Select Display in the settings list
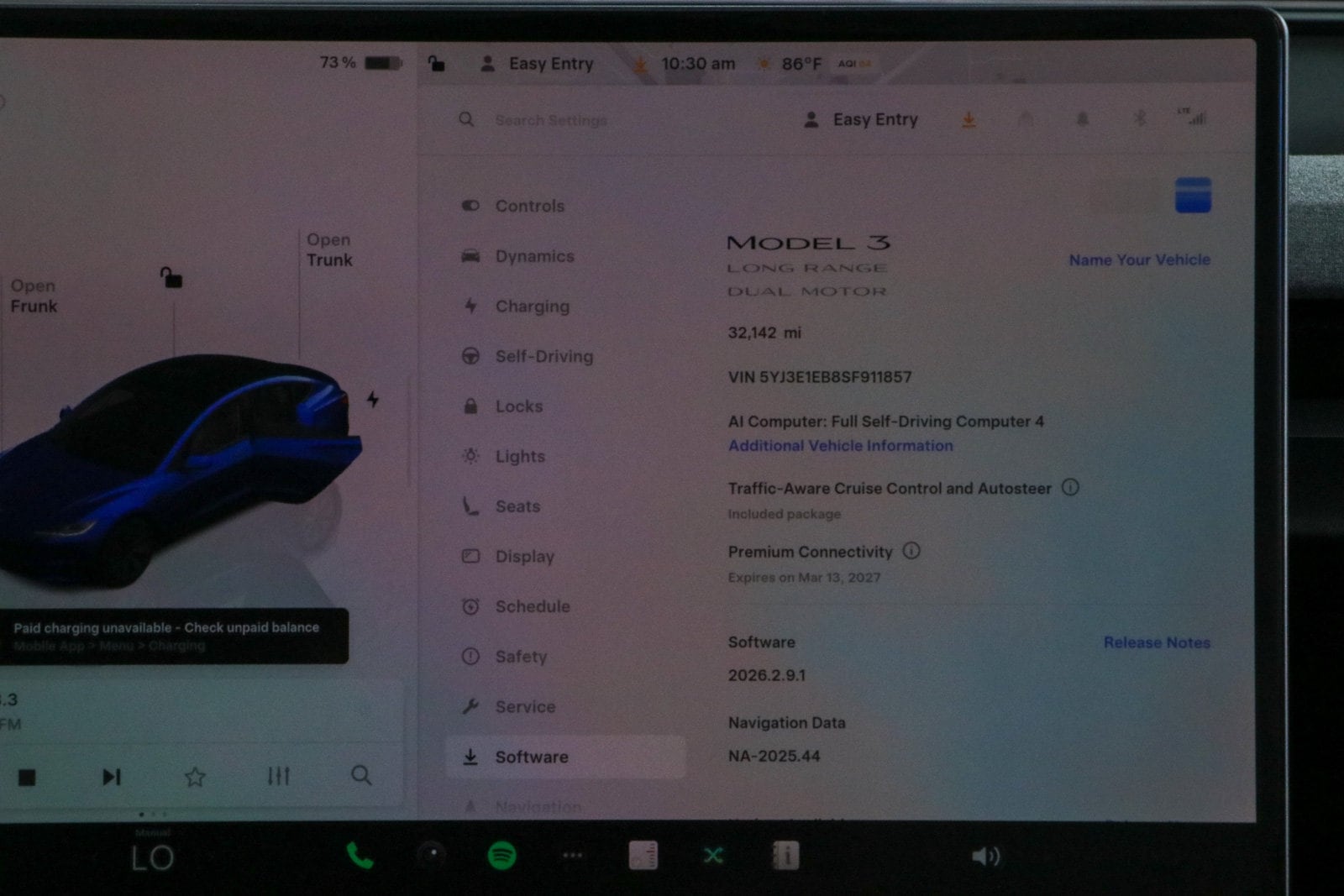Viewport: 1344px width, 896px height. 508,556
